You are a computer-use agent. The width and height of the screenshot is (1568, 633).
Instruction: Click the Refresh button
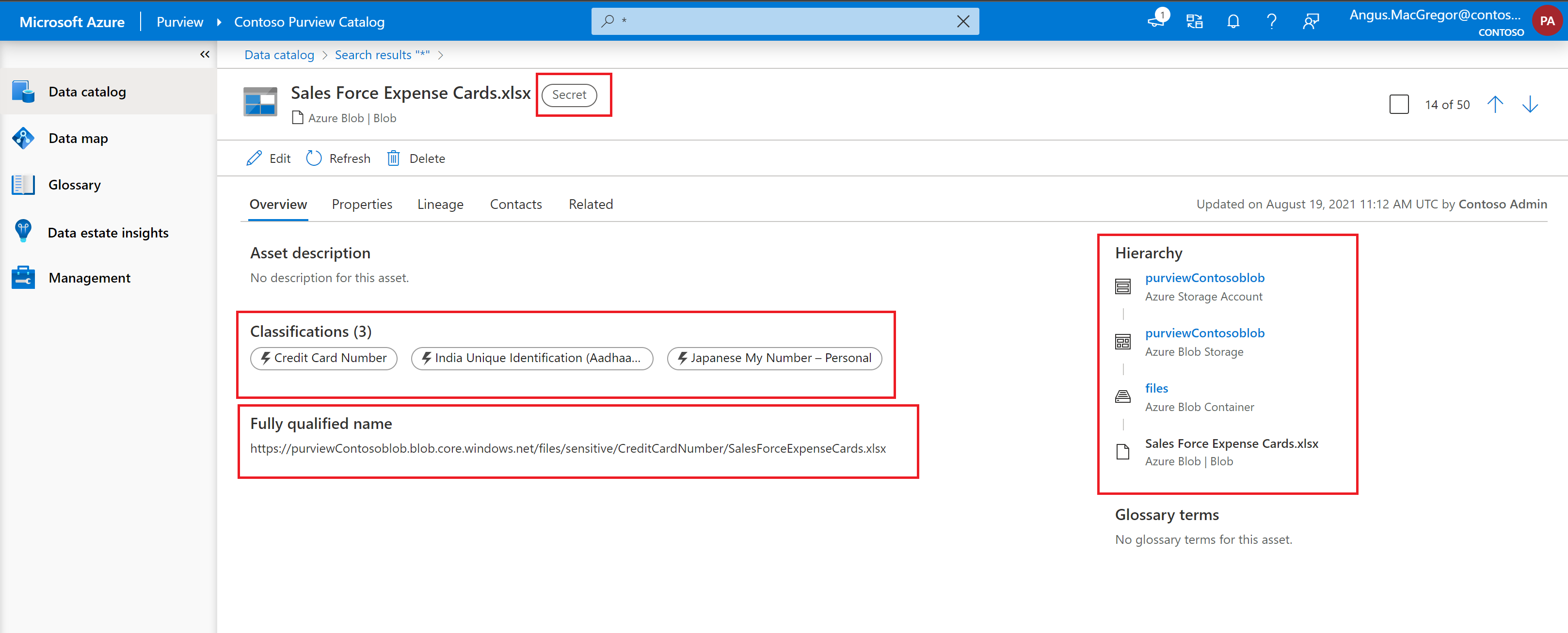pos(338,158)
